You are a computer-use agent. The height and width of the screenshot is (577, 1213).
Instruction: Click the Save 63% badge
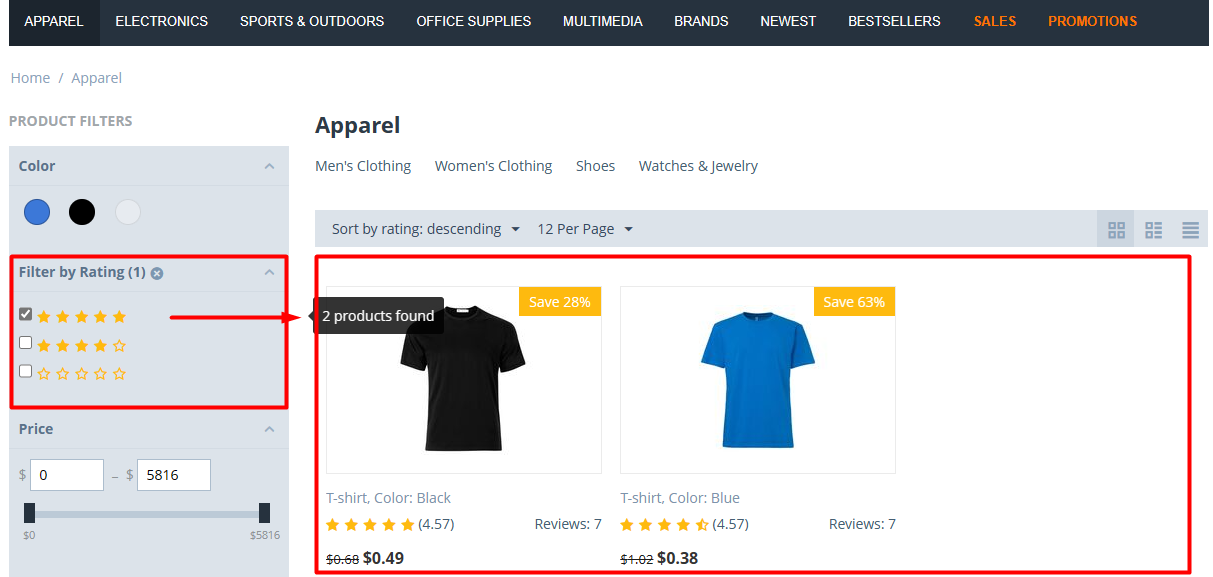[x=854, y=302]
